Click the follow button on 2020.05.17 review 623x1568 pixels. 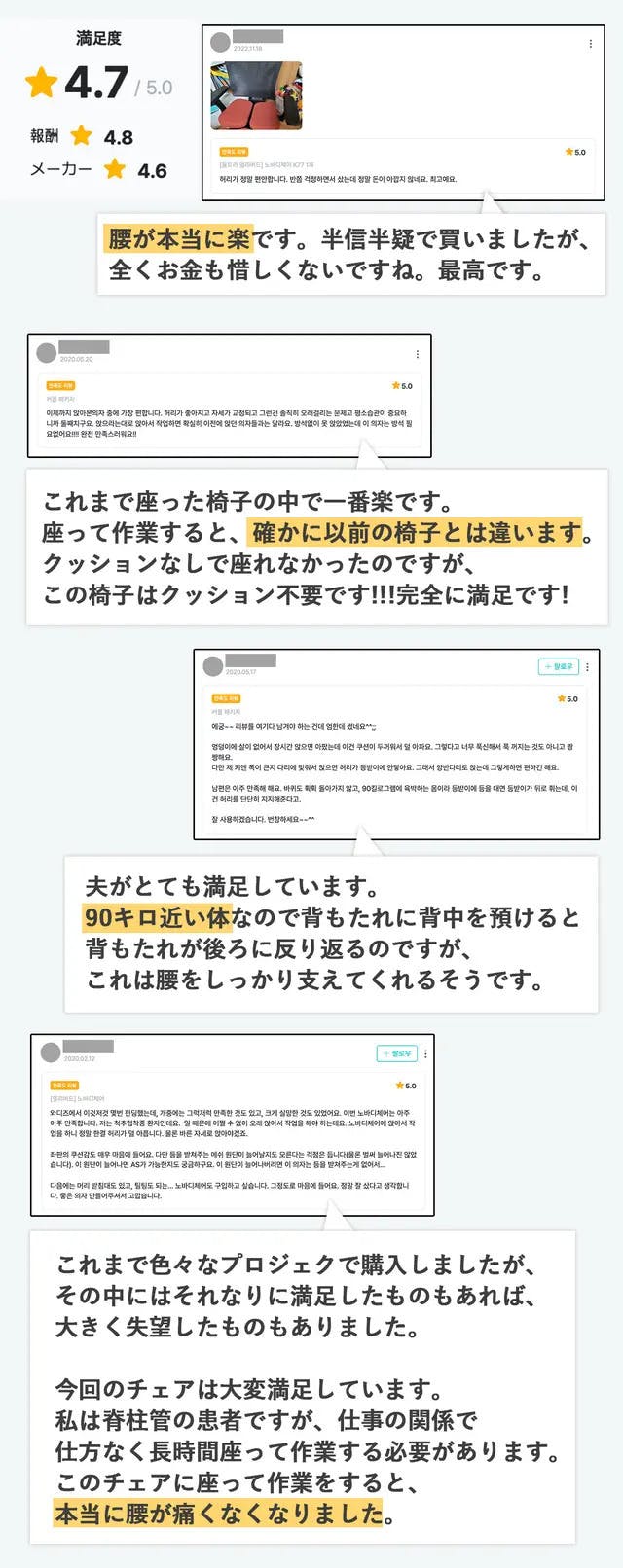559,666
